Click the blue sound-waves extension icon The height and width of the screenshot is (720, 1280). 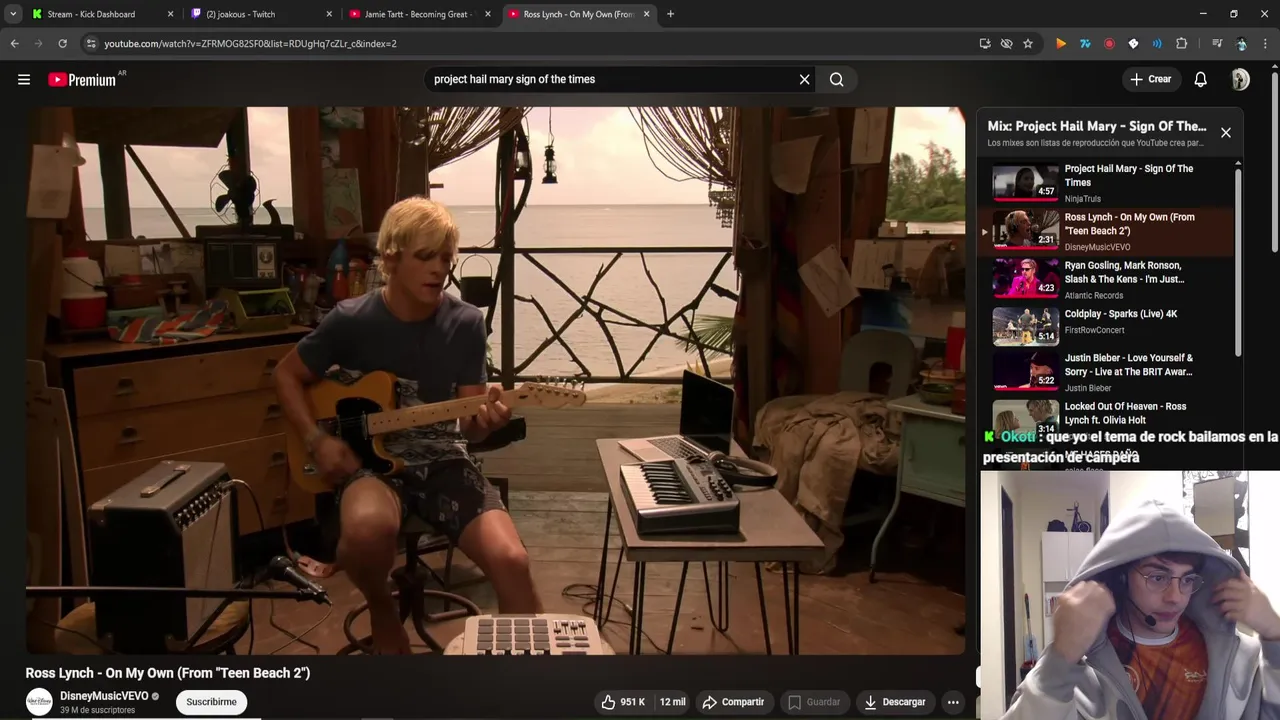tap(1157, 44)
